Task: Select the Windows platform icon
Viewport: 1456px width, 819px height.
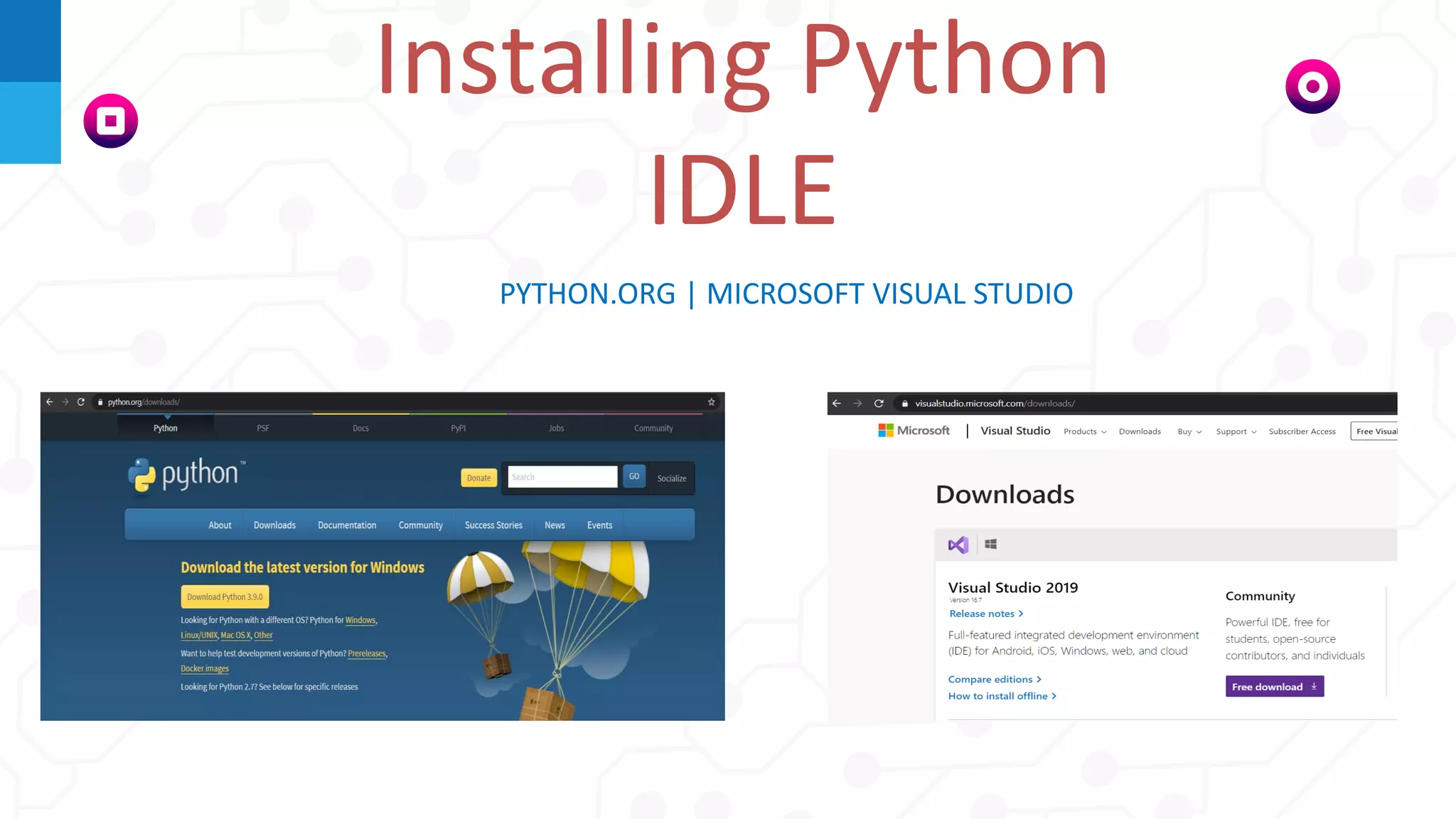Action: click(x=990, y=544)
